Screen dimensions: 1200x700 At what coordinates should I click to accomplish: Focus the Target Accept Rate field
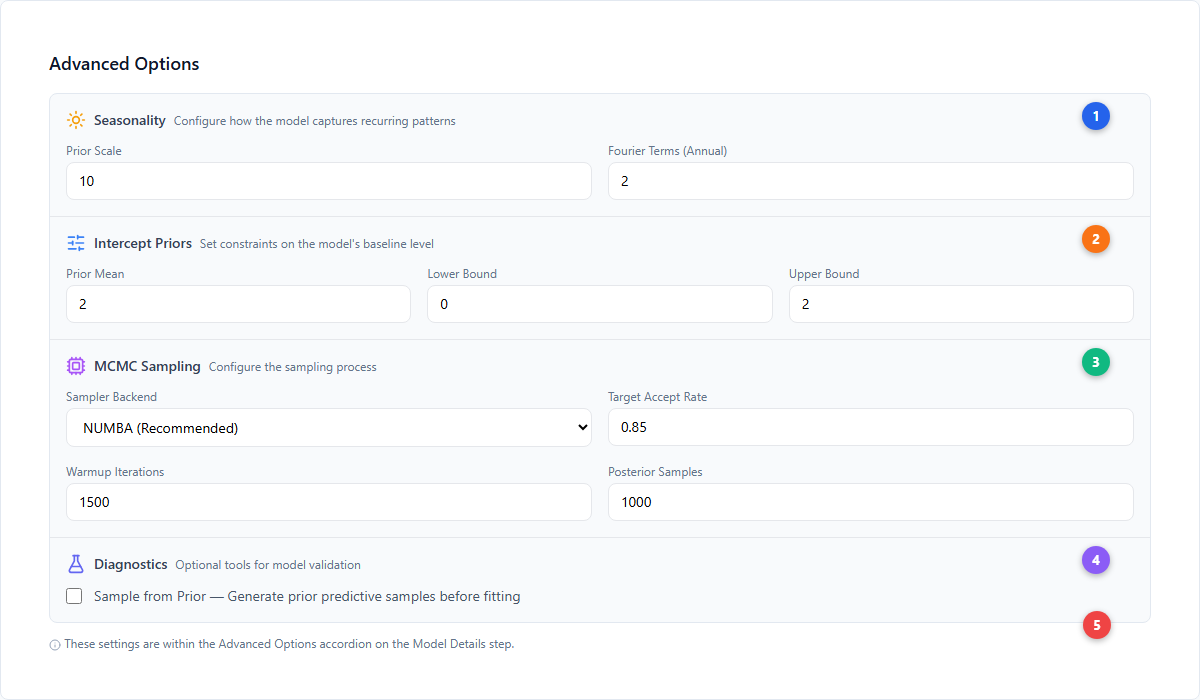[x=871, y=427]
